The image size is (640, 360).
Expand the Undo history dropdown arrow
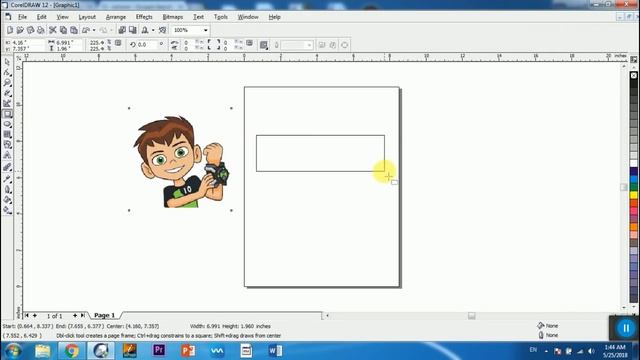[x=94, y=30]
